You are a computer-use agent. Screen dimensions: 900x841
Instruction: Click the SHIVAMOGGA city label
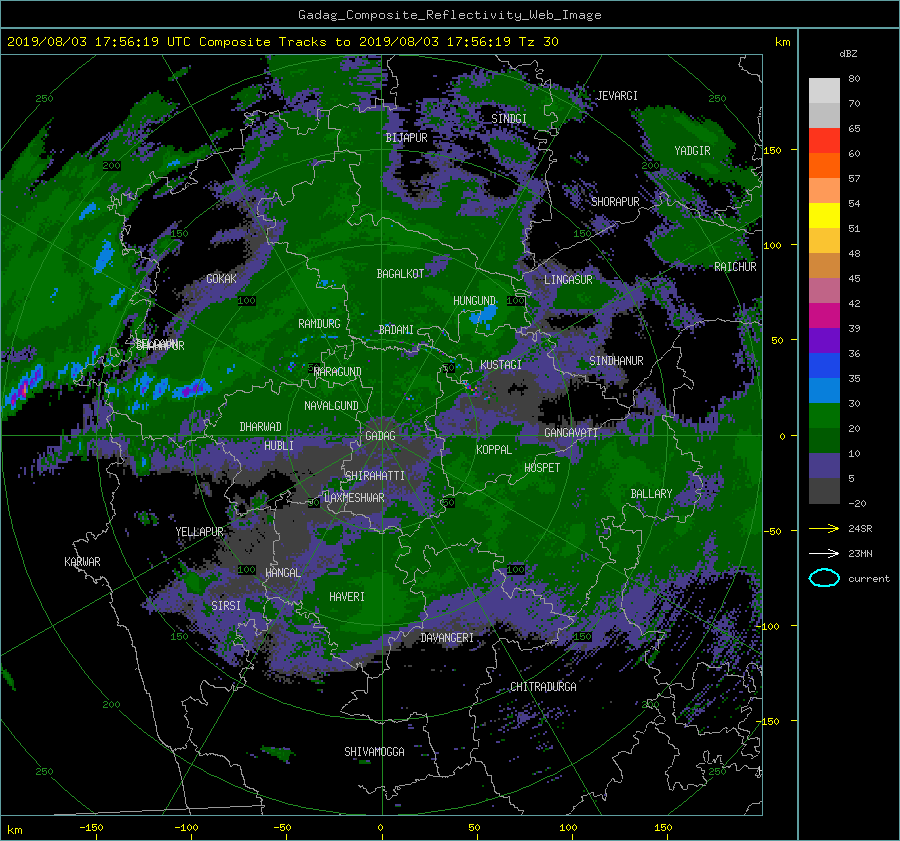tap(374, 752)
